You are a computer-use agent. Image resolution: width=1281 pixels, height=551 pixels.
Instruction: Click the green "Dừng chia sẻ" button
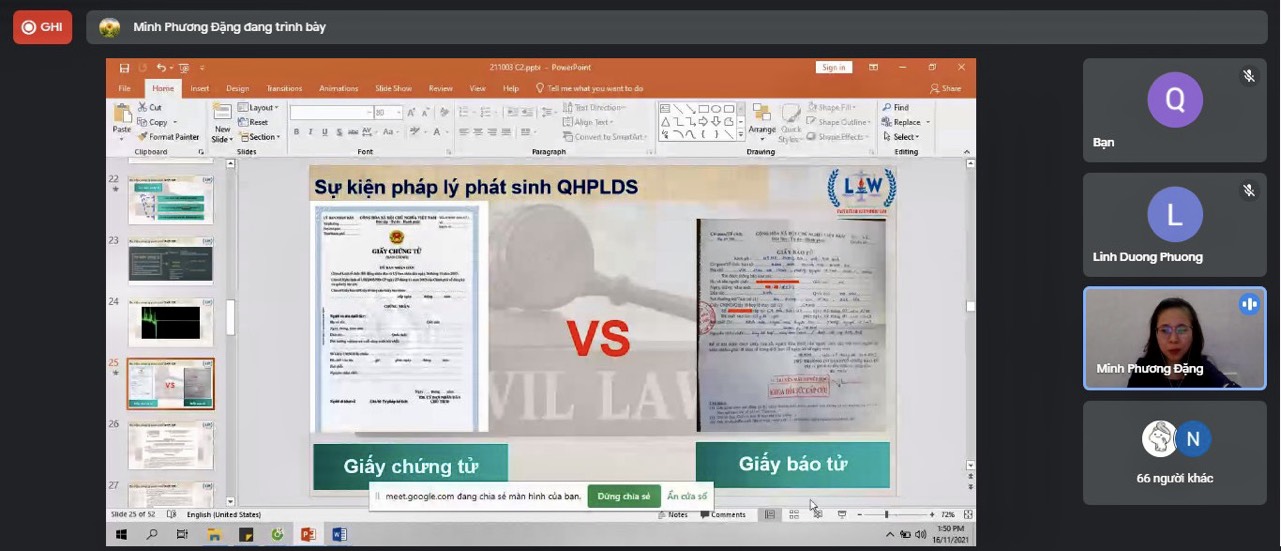[623, 496]
